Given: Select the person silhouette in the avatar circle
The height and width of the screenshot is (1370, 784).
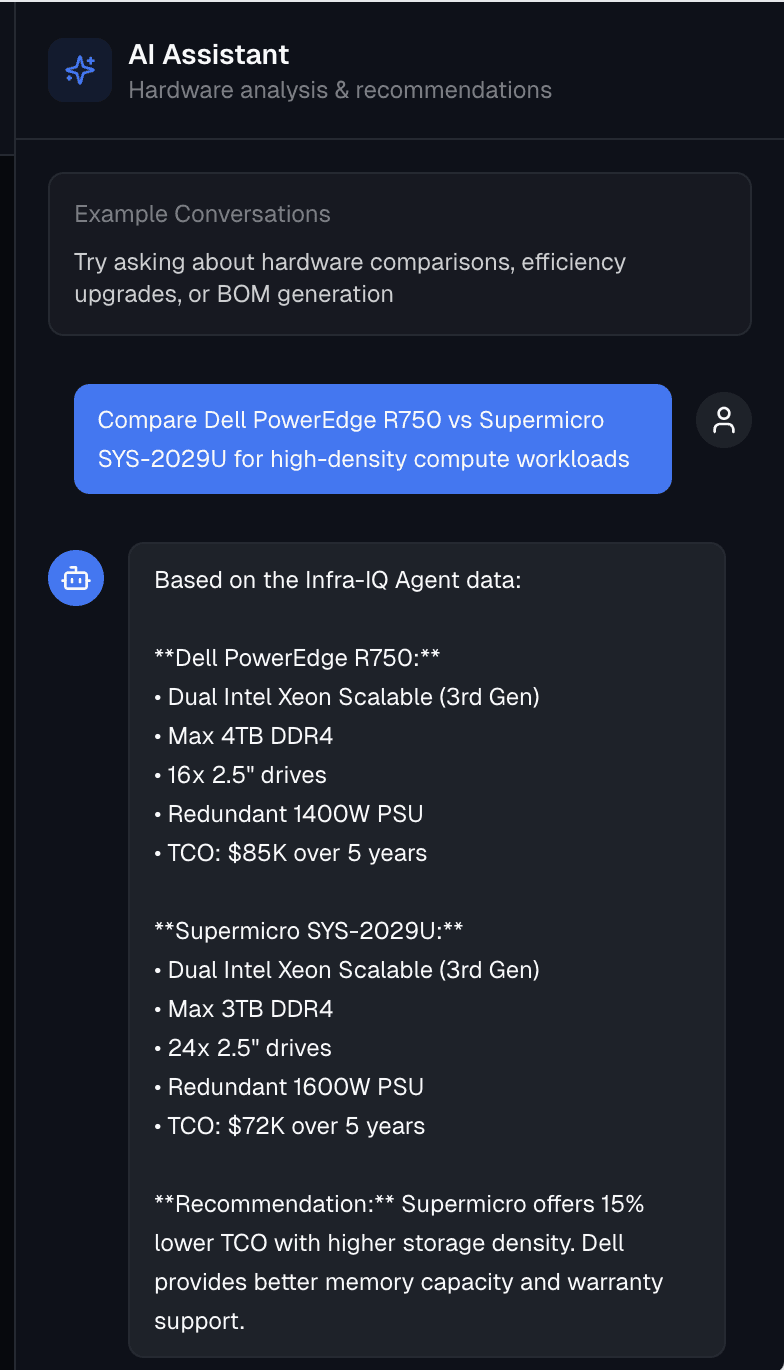Looking at the screenshot, I should coord(723,420).
